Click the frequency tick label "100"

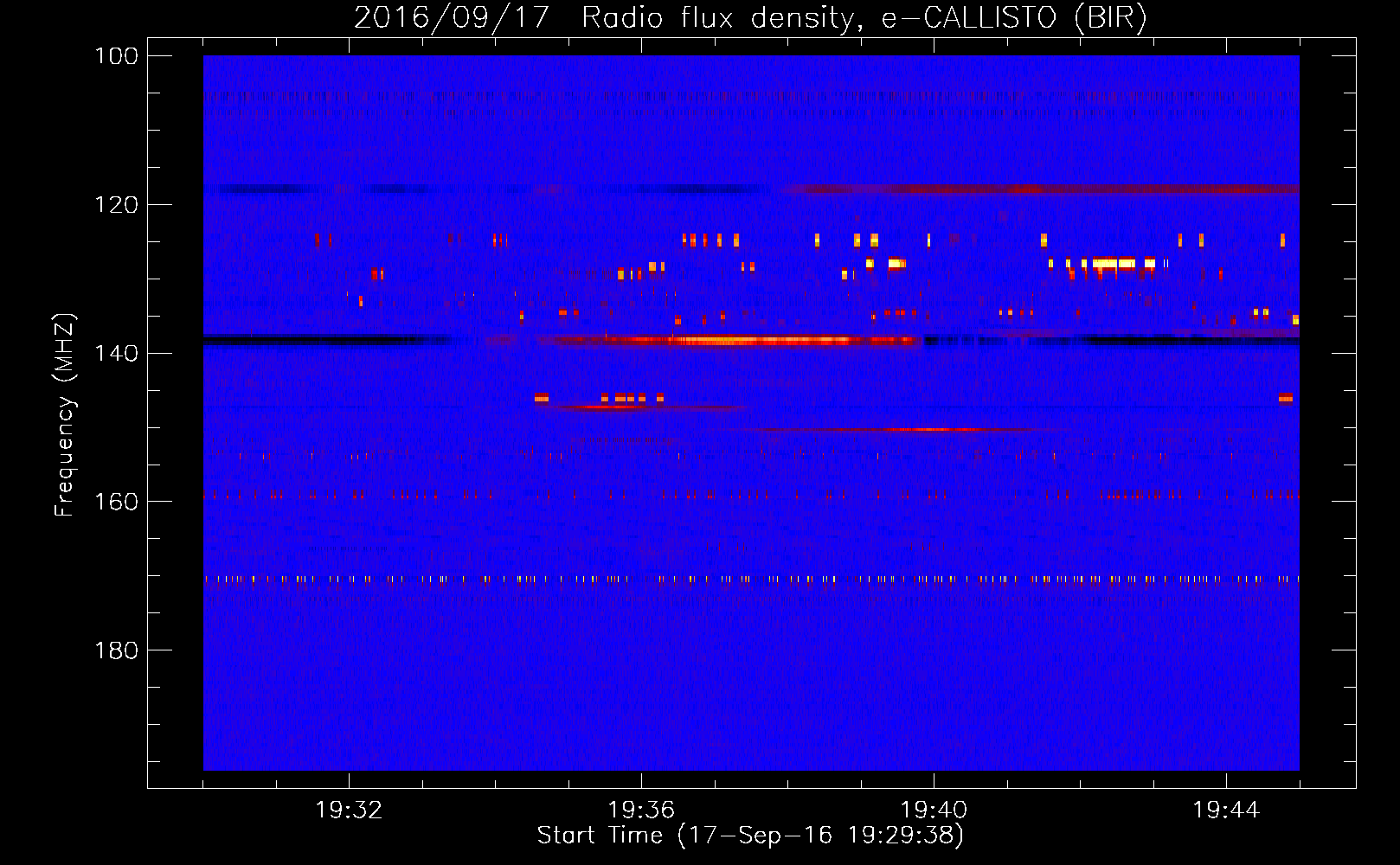pyautogui.click(x=115, y=56)
